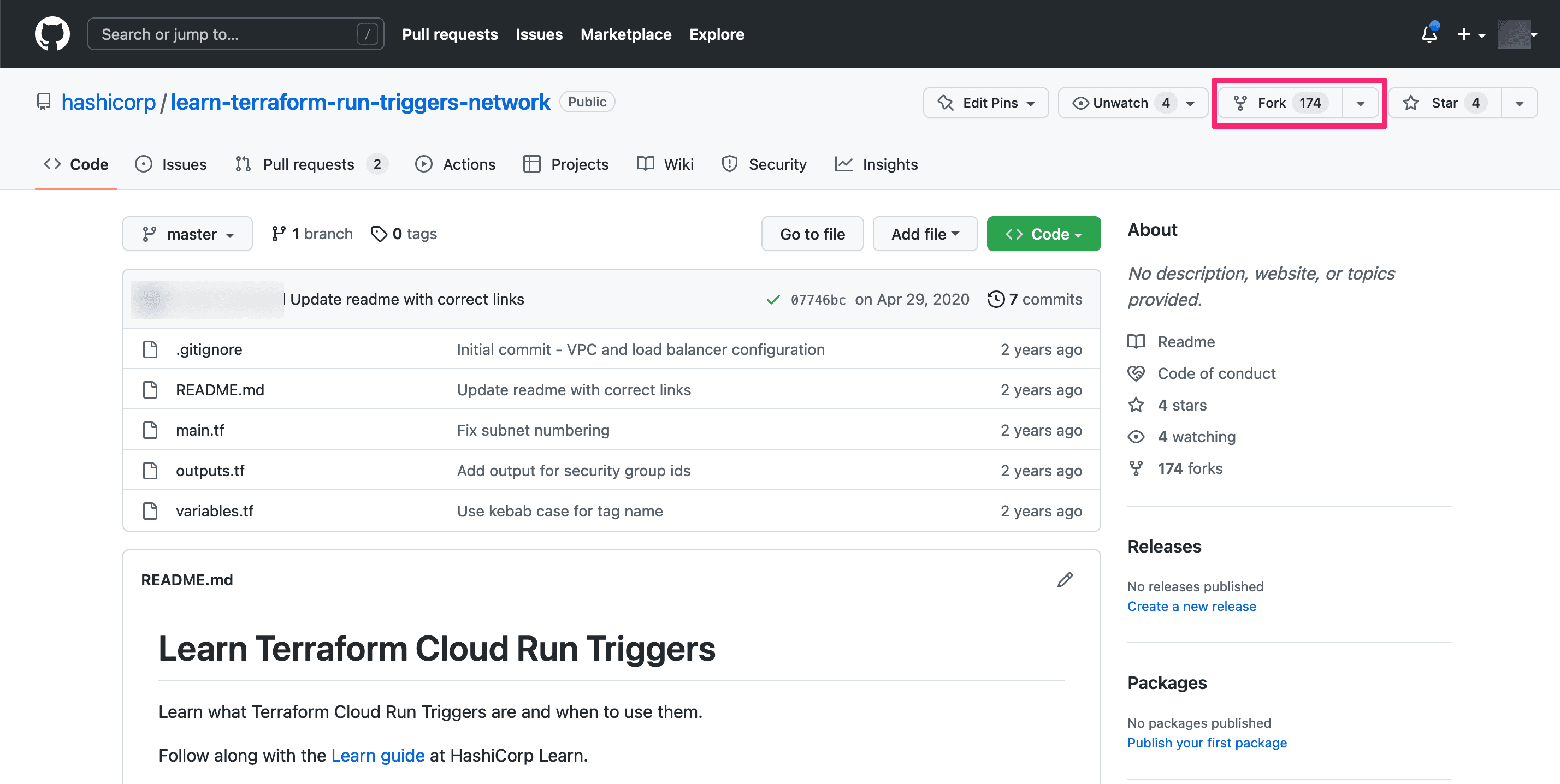Viewport: 1560px width, 784px height.
Task: Go to Explore
Action: (x=717, y=34)
